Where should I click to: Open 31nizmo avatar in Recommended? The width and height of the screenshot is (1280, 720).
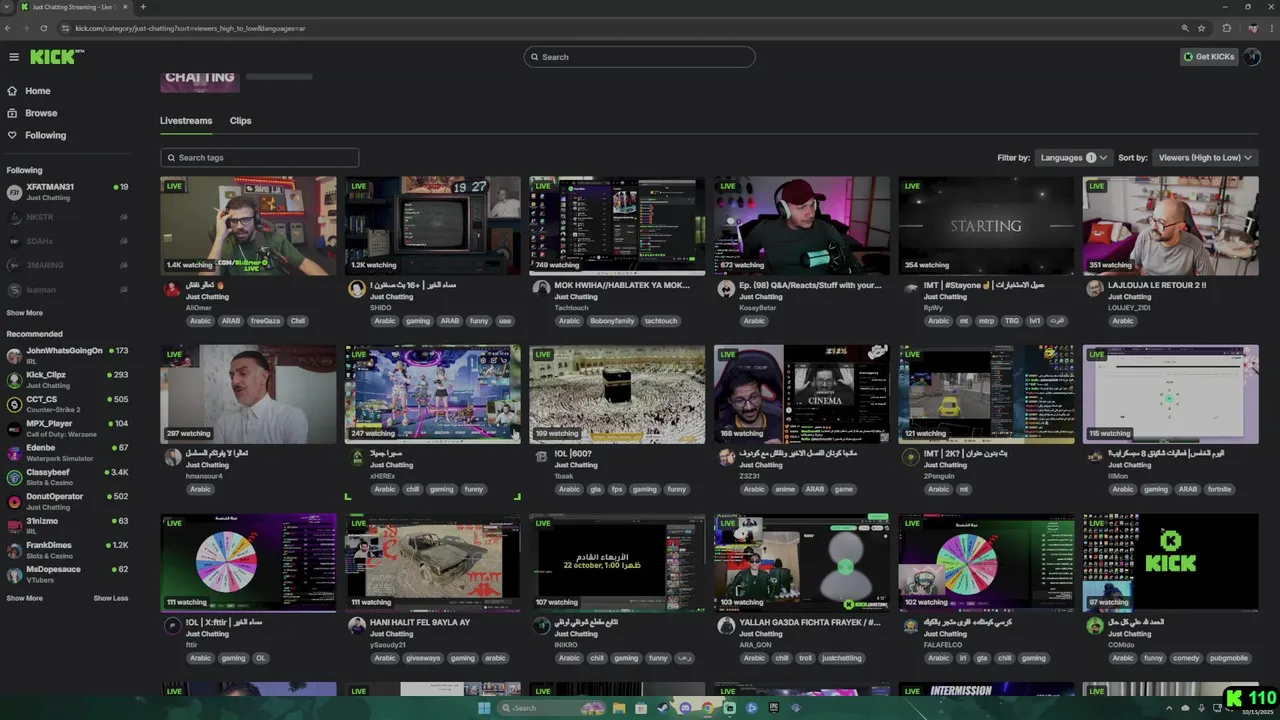tap(14, 526)
